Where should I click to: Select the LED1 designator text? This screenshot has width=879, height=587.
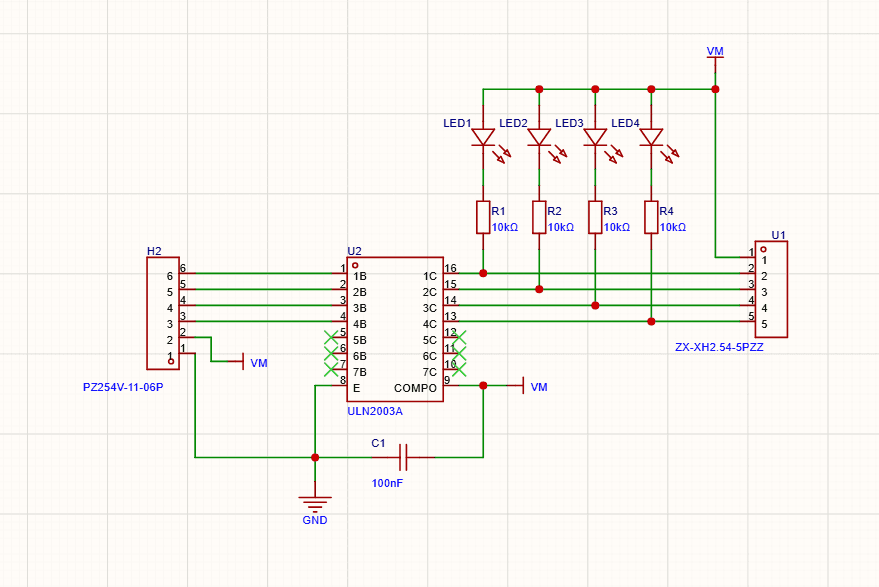(457, 123)
